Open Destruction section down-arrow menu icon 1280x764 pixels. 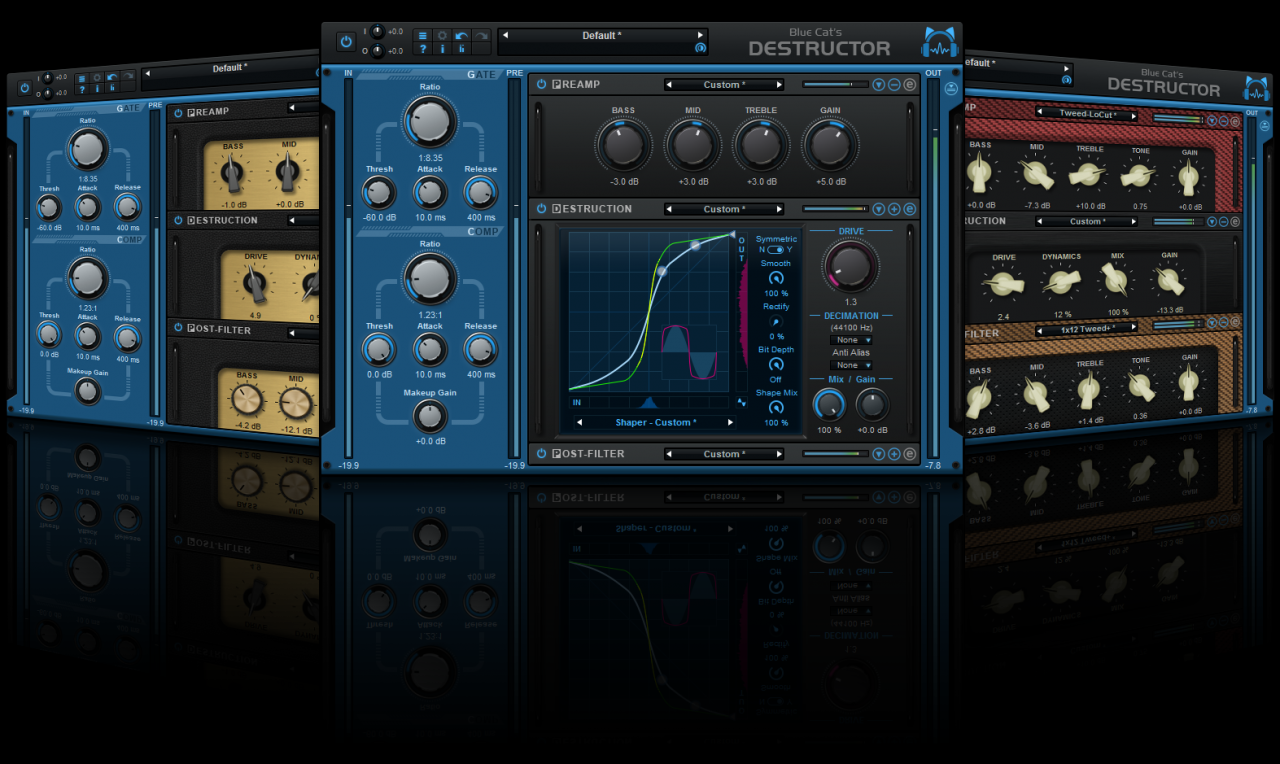[878, 209]
